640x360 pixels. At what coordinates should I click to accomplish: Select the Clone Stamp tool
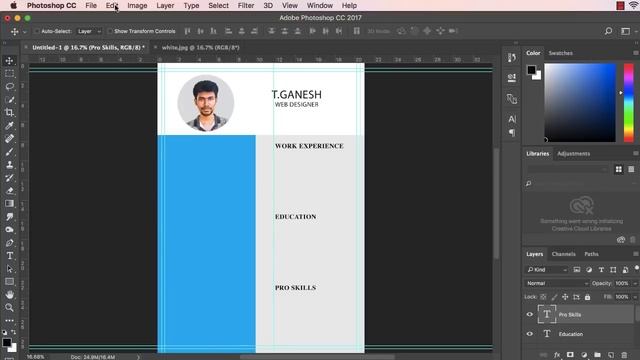[x=9, y=165]
